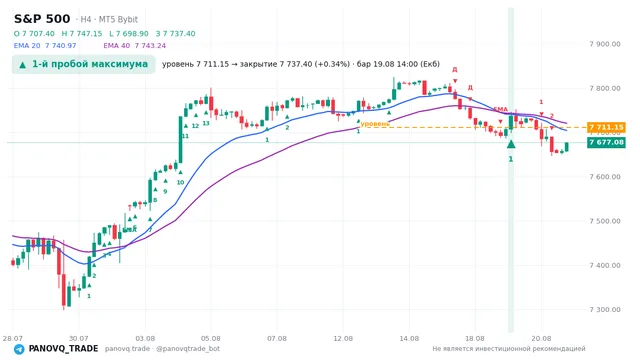The height and width of the screenshot is (360, 640).
Task: Click the large green breakout arrow marker
Action: click(x=511, y=144)
